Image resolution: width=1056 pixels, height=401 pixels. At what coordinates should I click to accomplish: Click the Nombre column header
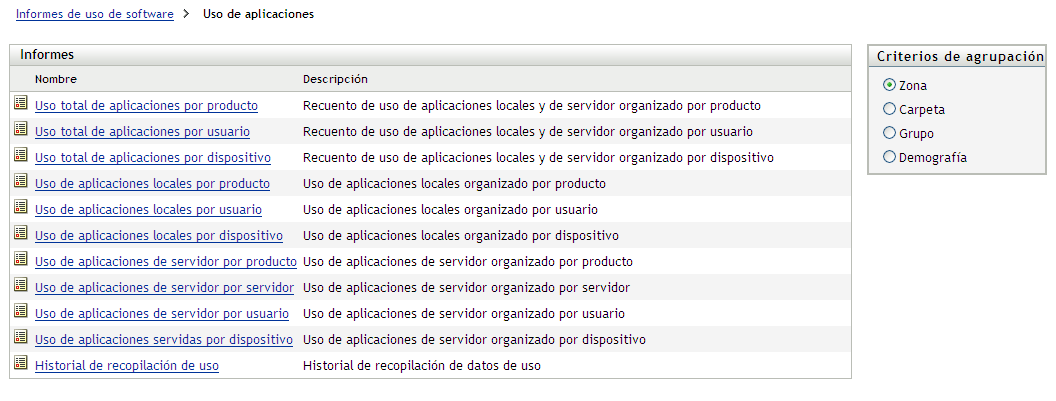pos(56,79)
